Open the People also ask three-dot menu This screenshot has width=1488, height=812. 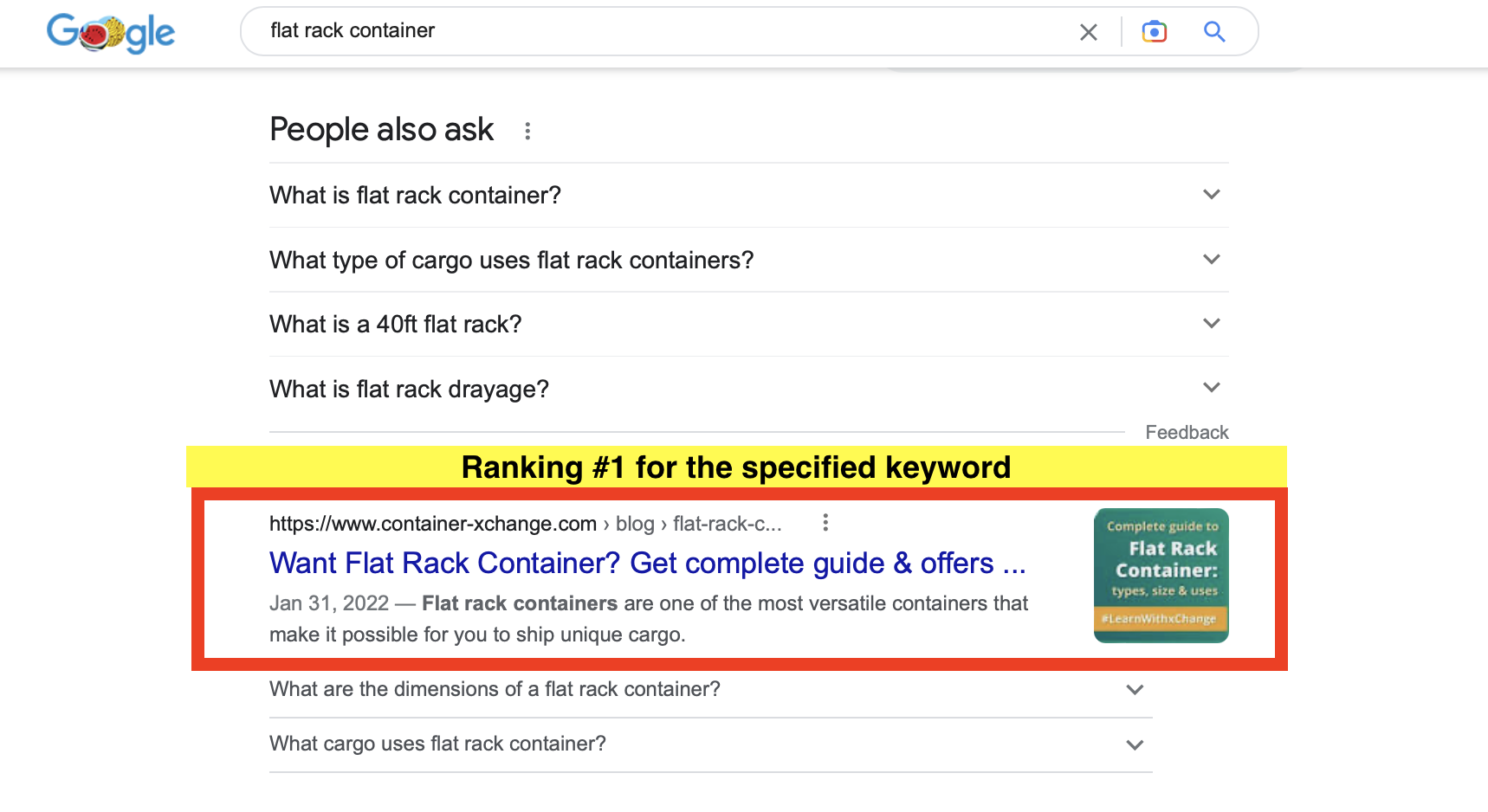[527, 131]
